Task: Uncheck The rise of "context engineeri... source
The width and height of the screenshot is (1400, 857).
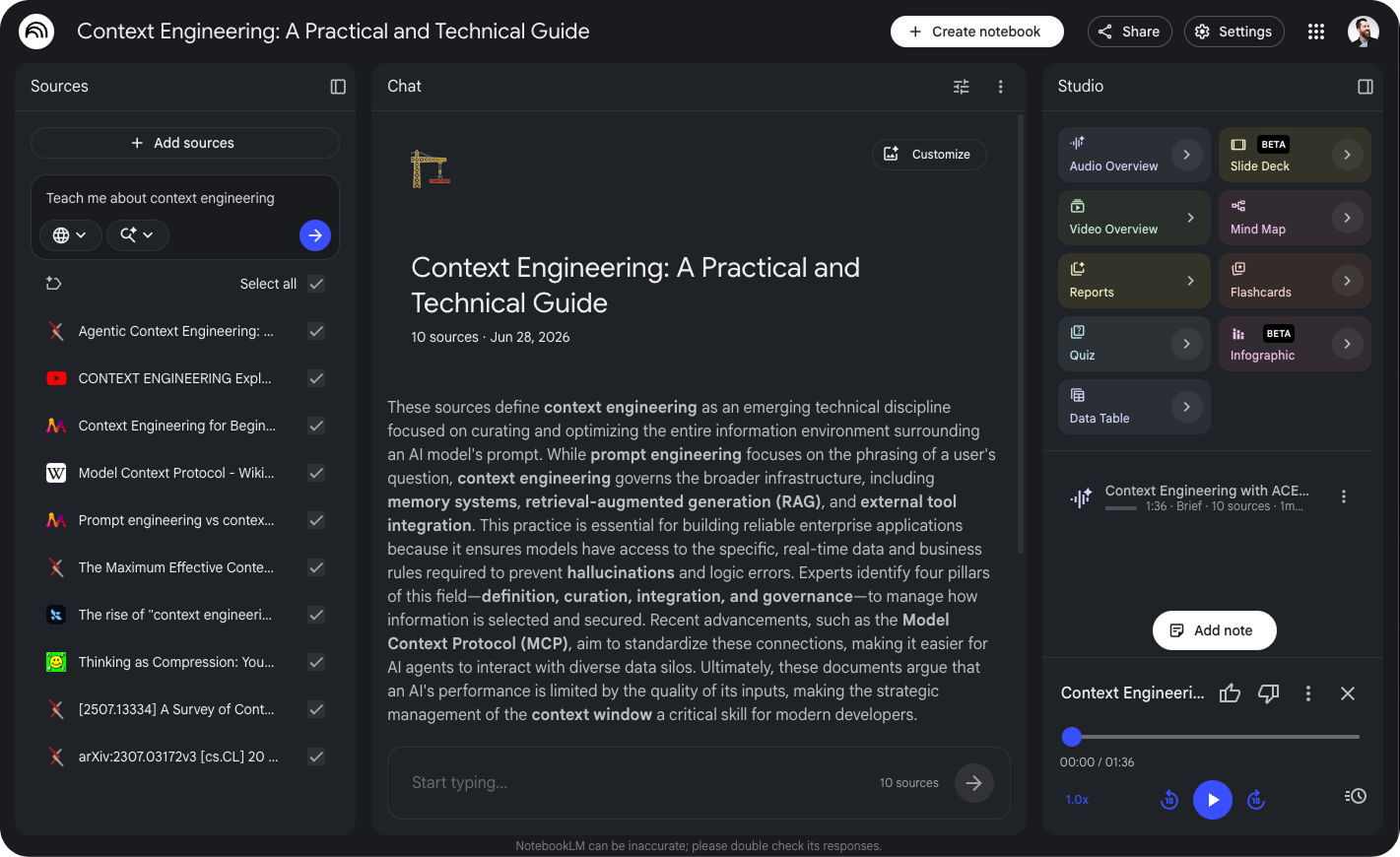Action: pos(316,615)
